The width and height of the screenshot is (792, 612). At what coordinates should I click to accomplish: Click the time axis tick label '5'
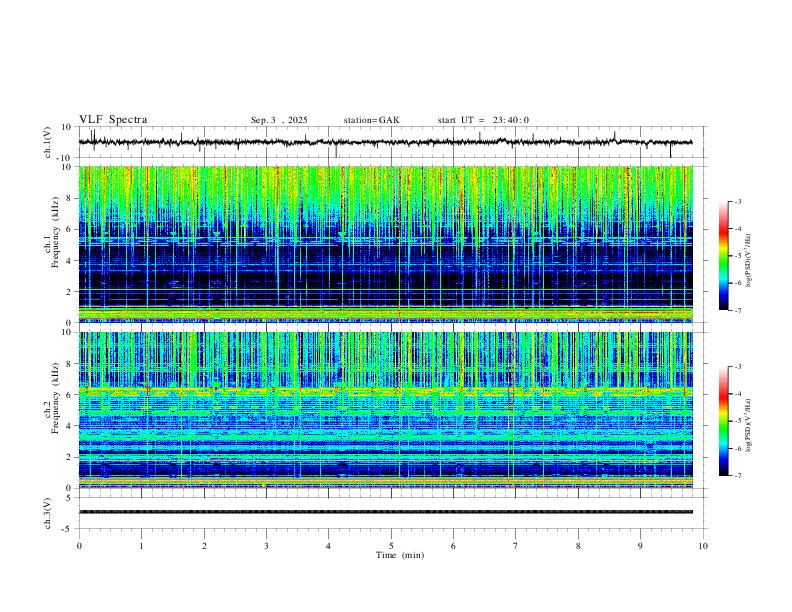pyautogui.click(x=391, y=546)
